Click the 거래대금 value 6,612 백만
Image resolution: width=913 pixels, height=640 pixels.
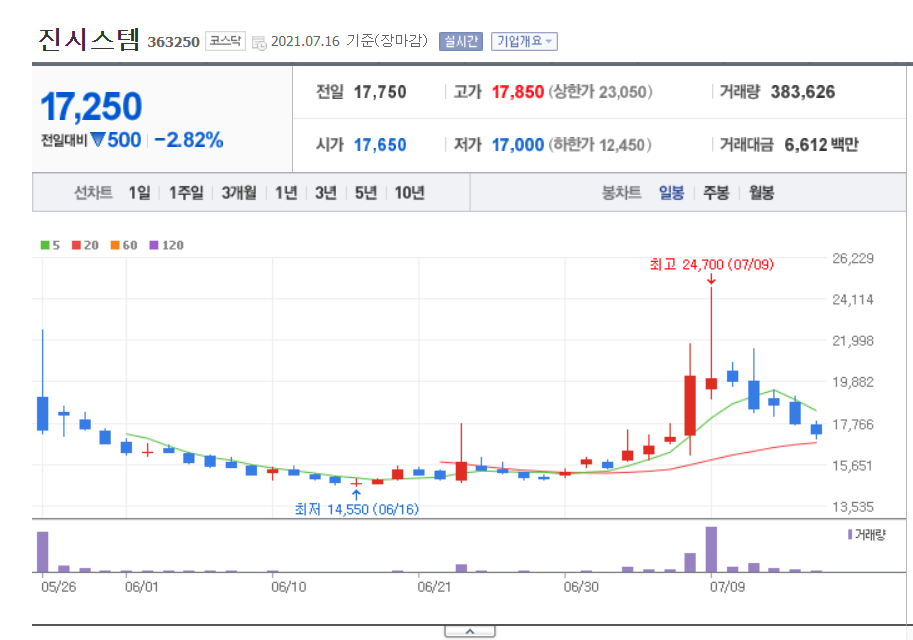point(822,144)
